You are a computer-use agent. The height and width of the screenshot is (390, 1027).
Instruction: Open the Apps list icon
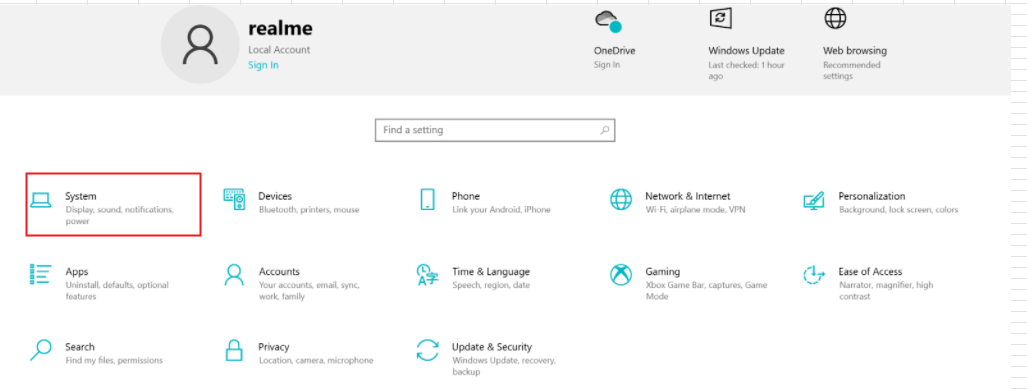point(41,274)
